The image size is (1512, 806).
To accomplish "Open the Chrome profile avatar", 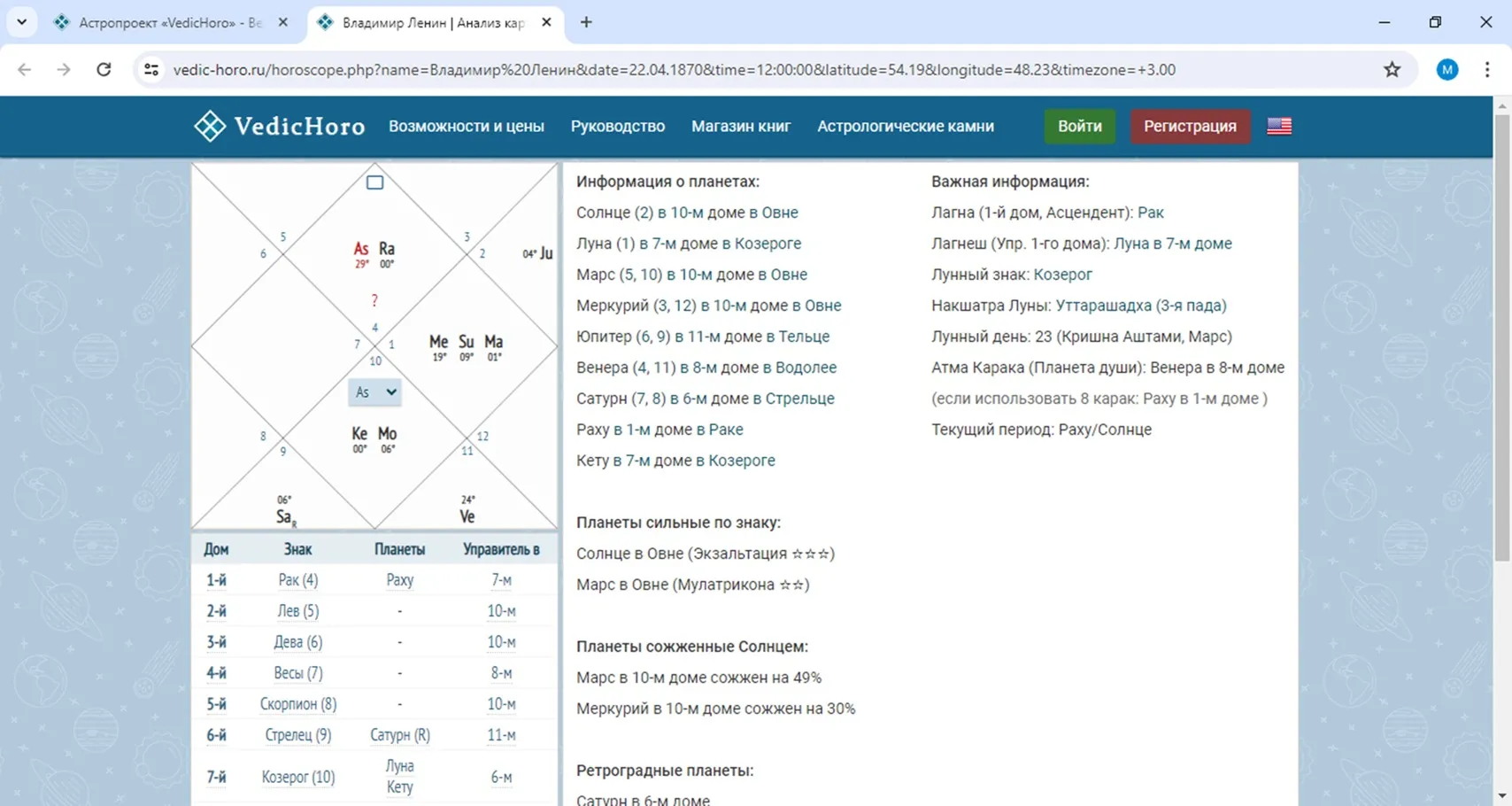I will click(1446, 70).
